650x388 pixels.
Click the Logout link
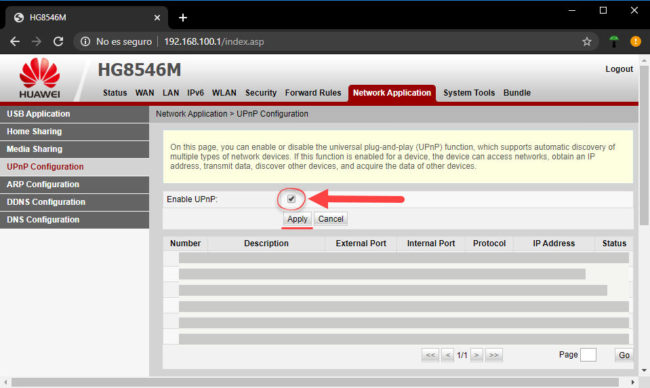point(619,69)
